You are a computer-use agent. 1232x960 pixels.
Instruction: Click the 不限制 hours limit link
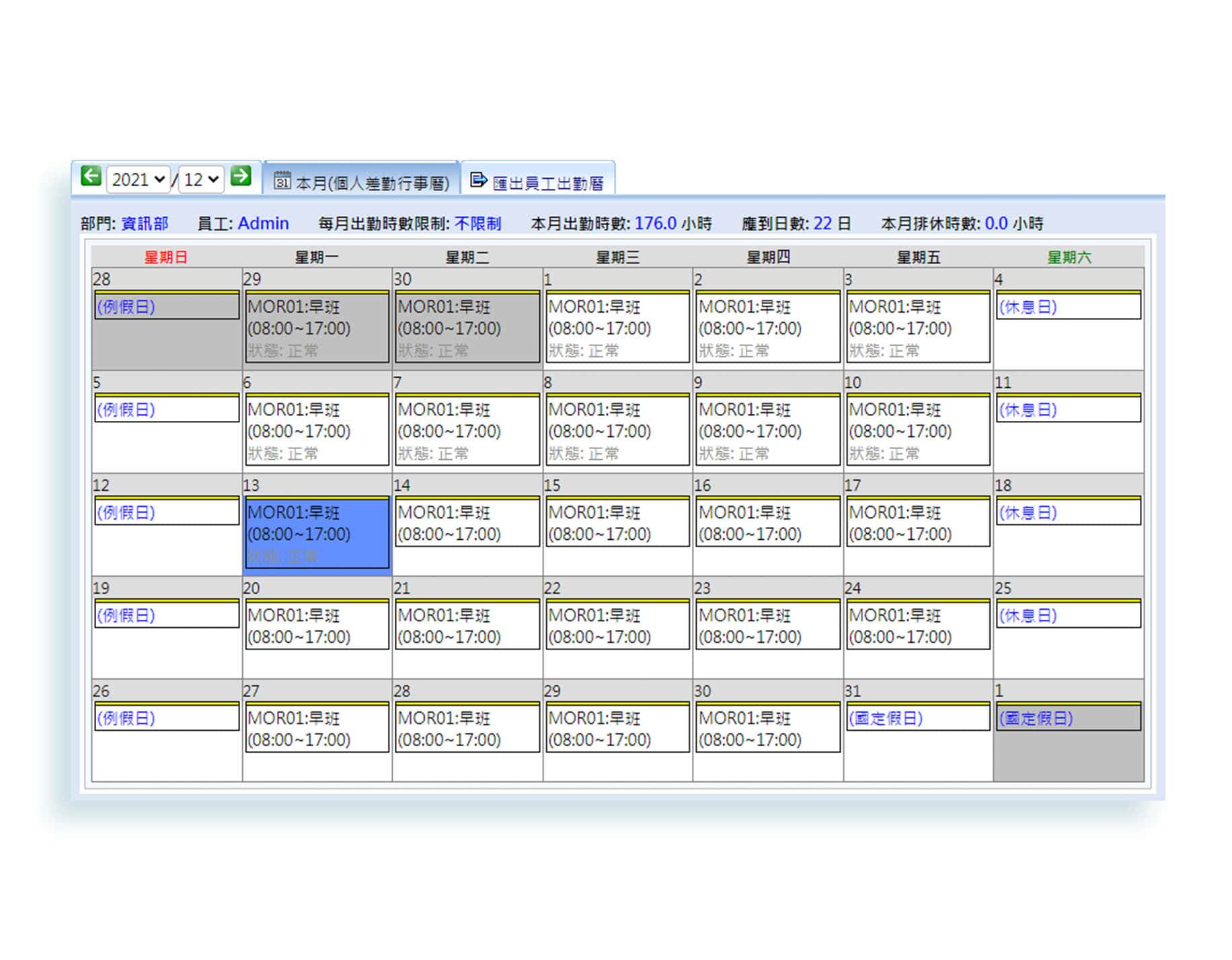click(477, 223)
